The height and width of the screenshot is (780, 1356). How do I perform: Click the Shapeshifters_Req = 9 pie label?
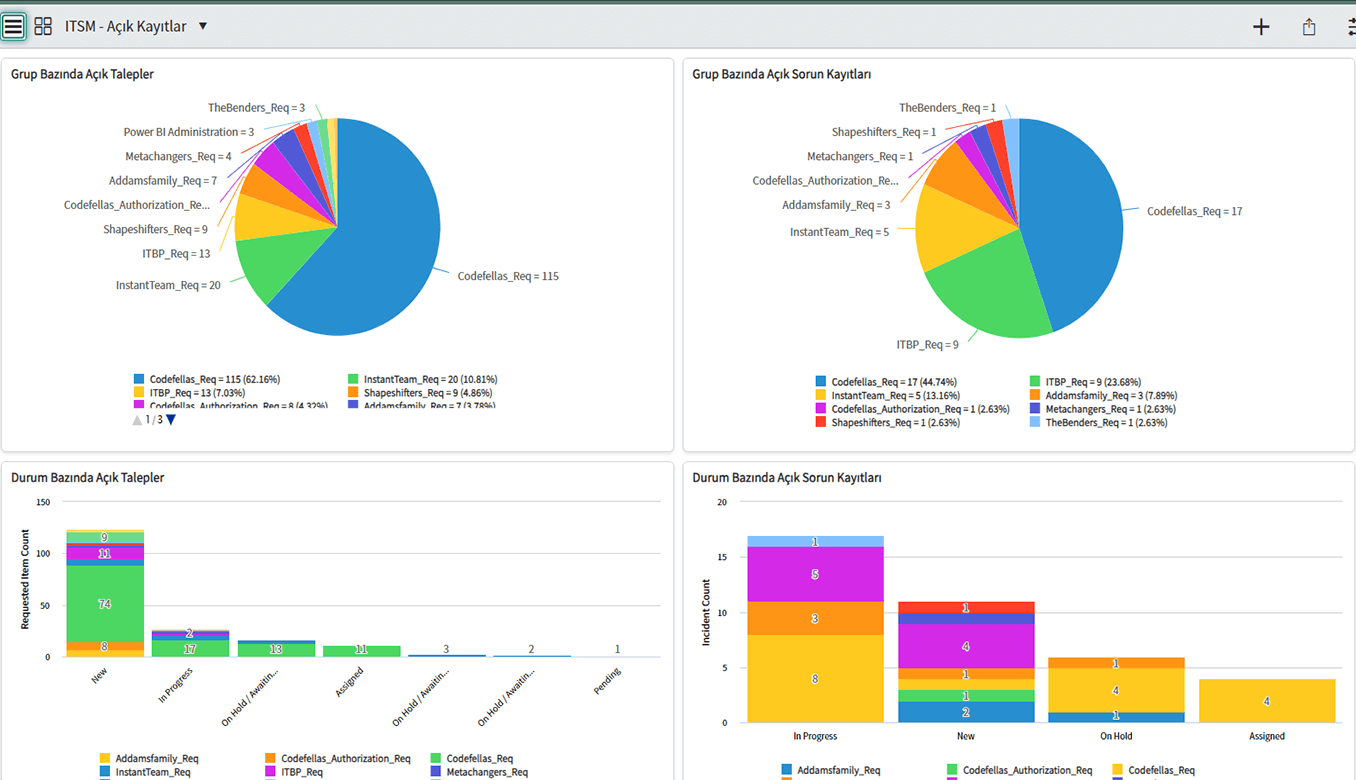[155, 229]
